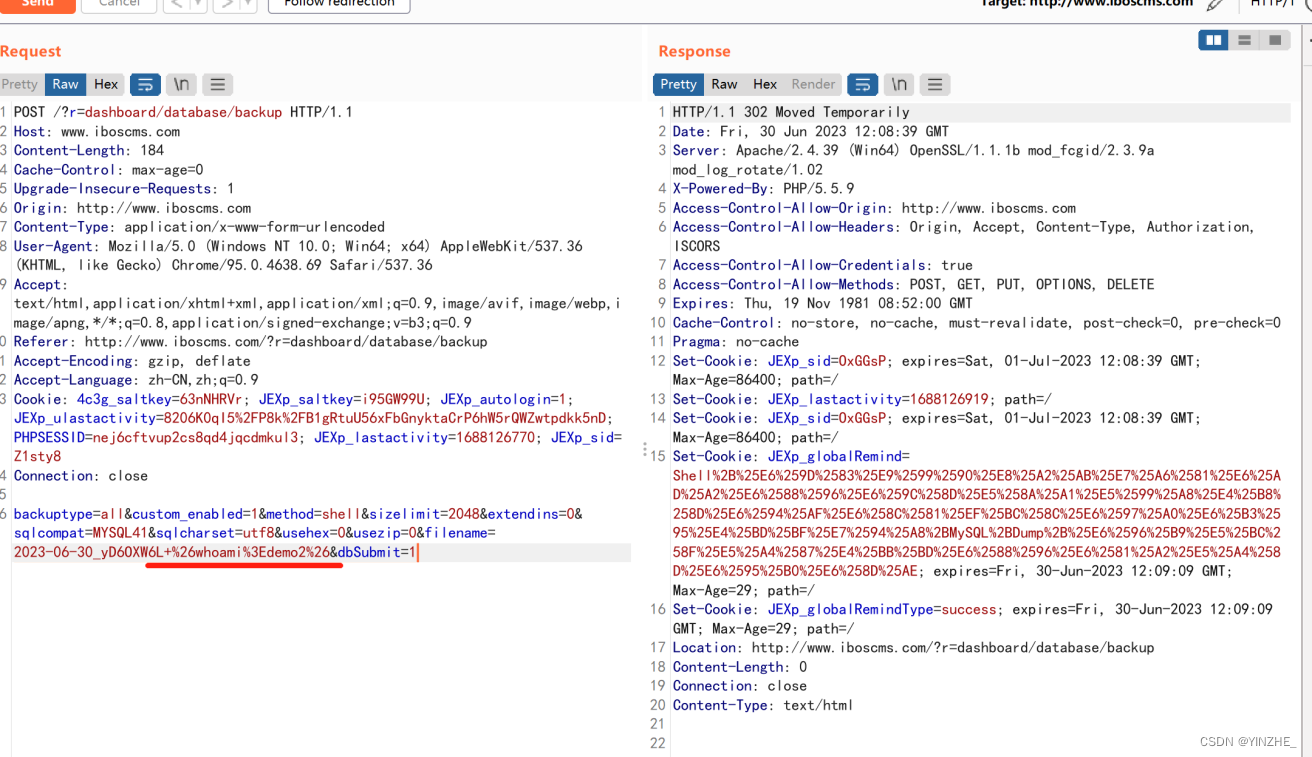Click the Cache-Control: no-store response header
The image size is (1312, 757).
point(977,322)
